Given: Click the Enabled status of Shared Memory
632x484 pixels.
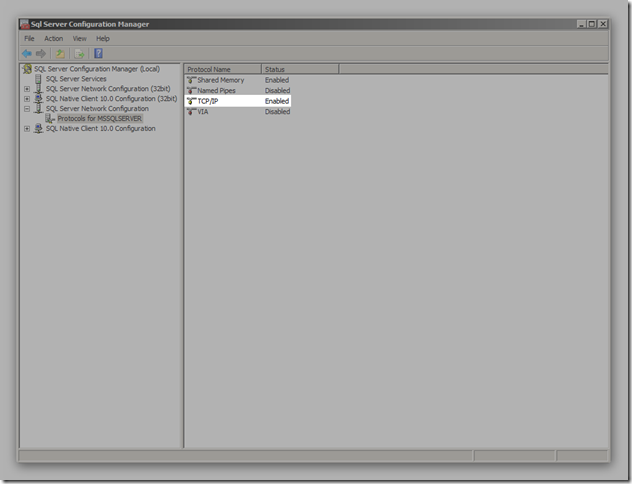Looking at the screenshot, I should (x=277, y=80).
